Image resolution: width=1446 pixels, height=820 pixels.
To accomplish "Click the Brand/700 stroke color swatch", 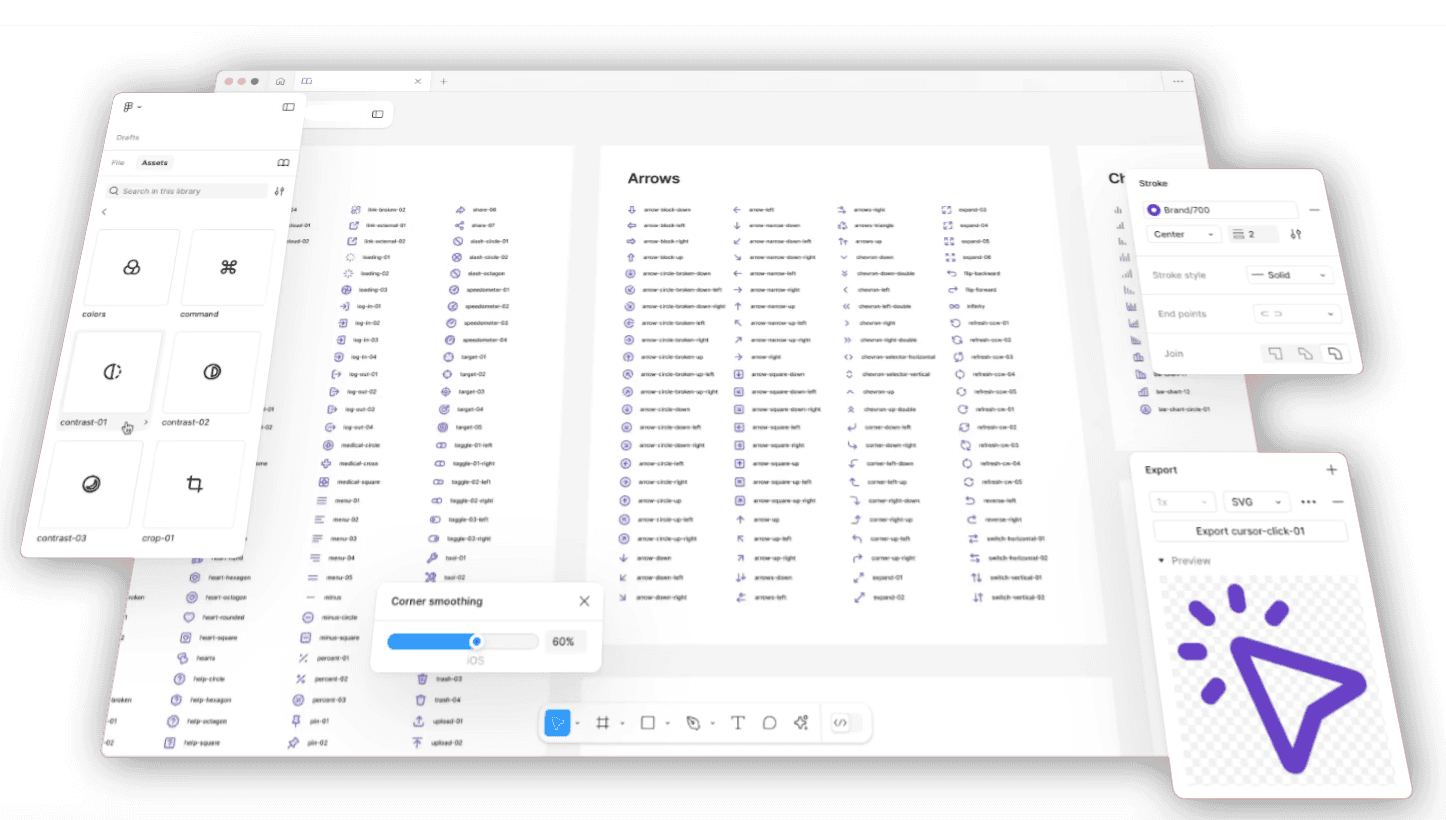I will tap(1154, 210).
